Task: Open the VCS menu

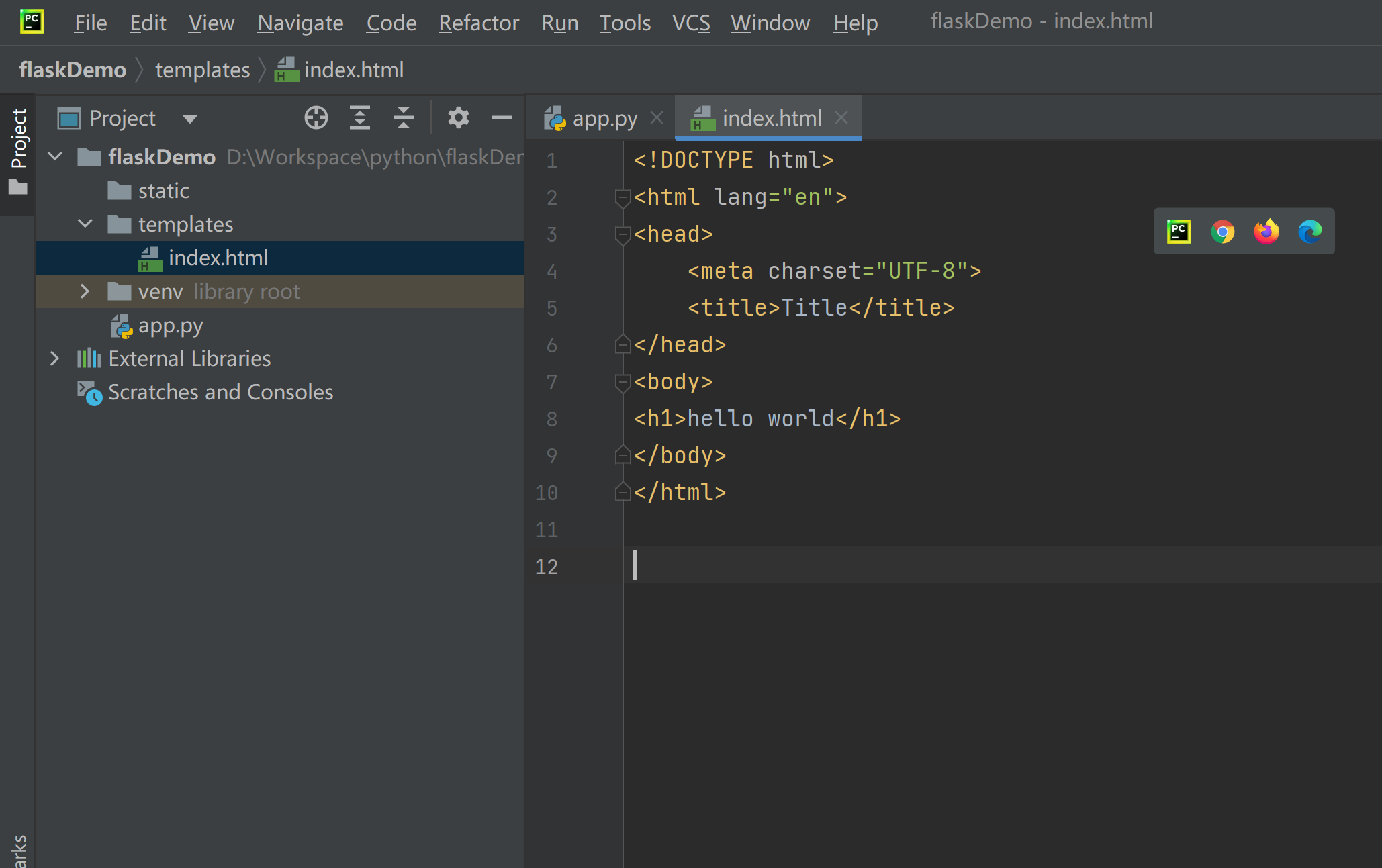Action: pyautogui.click(x=691, y=23)
